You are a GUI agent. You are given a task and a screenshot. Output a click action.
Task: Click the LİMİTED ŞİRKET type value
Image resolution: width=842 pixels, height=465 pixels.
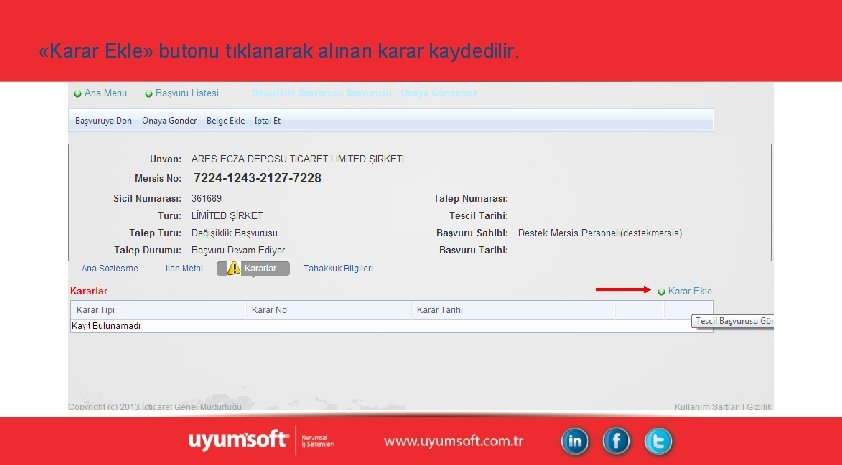click(x=227, y=216)
